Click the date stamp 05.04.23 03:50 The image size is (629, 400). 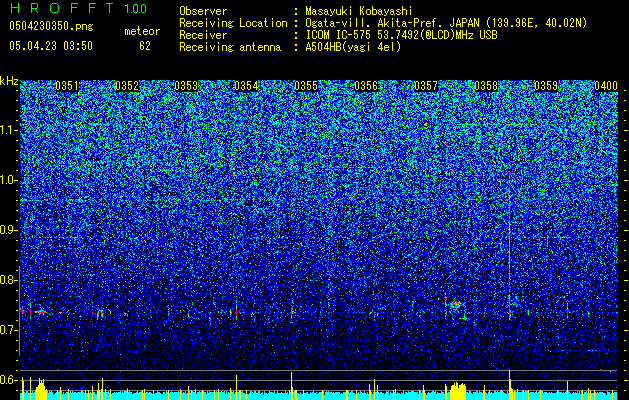(x=51, y=46)
